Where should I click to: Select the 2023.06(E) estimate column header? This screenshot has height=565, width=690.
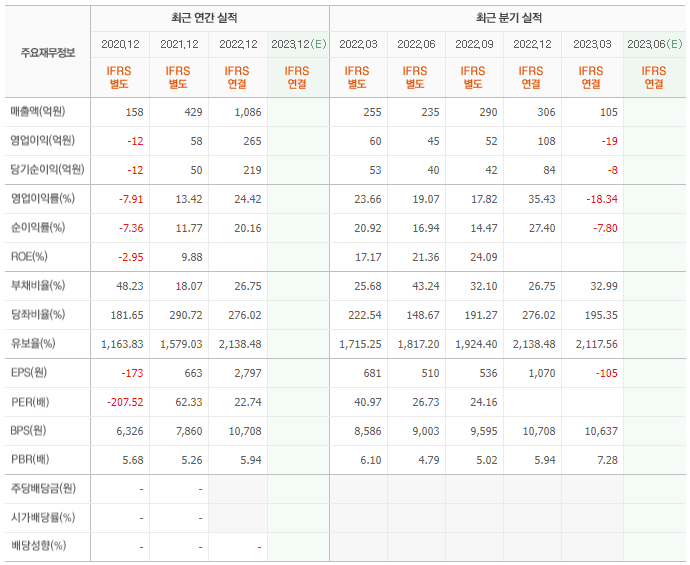point(655,44)
